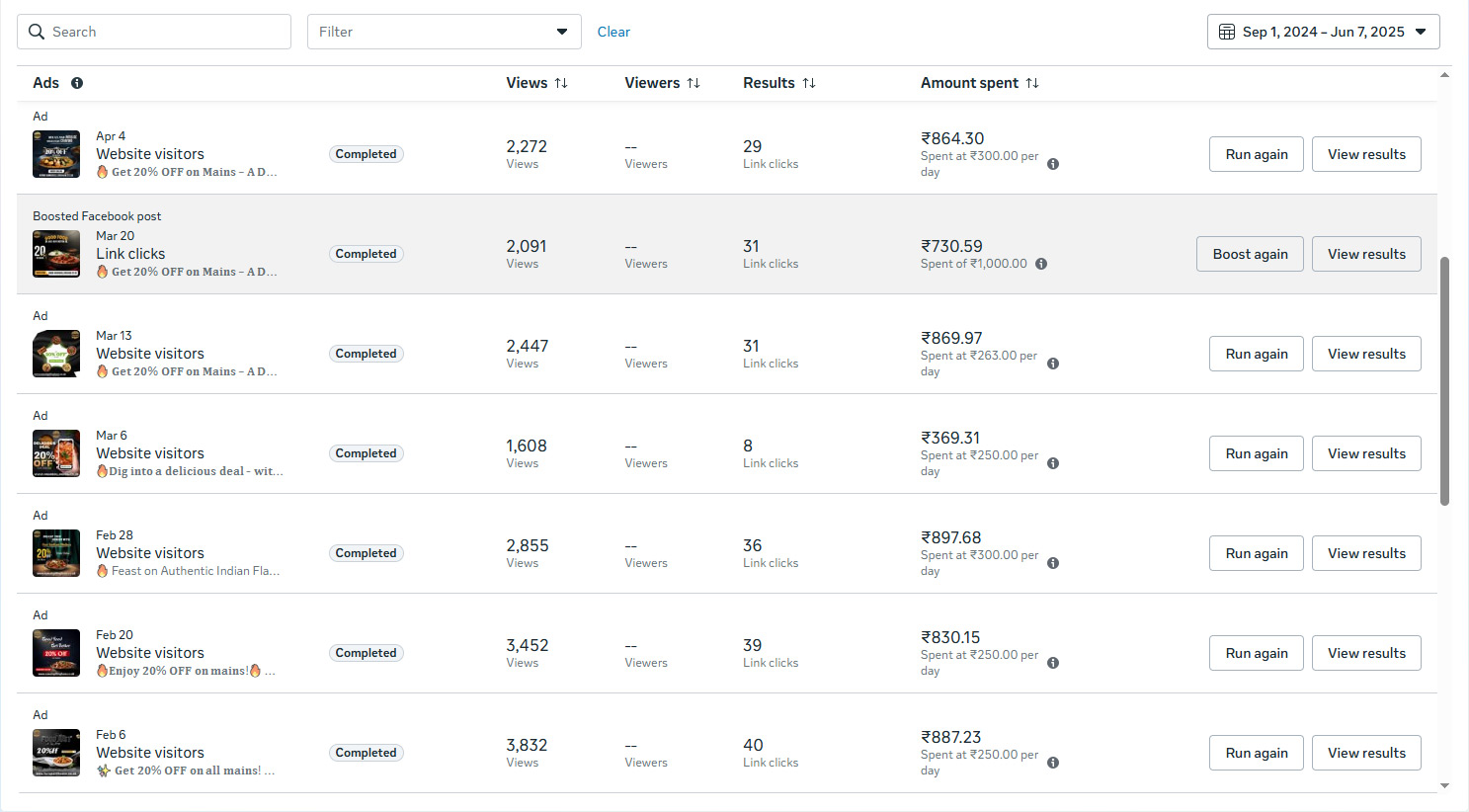
Task: Open the Mar 13 ad thumbnail
Action: tap(56, 354)
